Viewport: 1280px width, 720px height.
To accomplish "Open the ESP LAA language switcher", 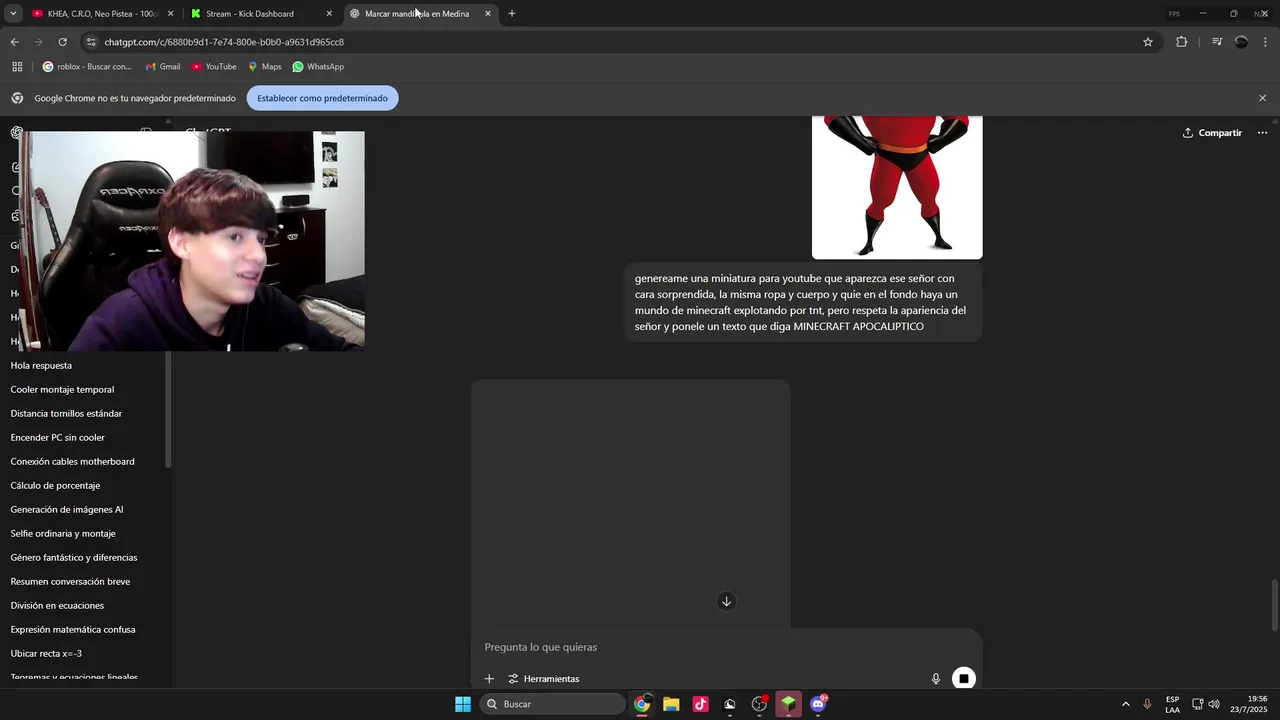I will 1172,704.
